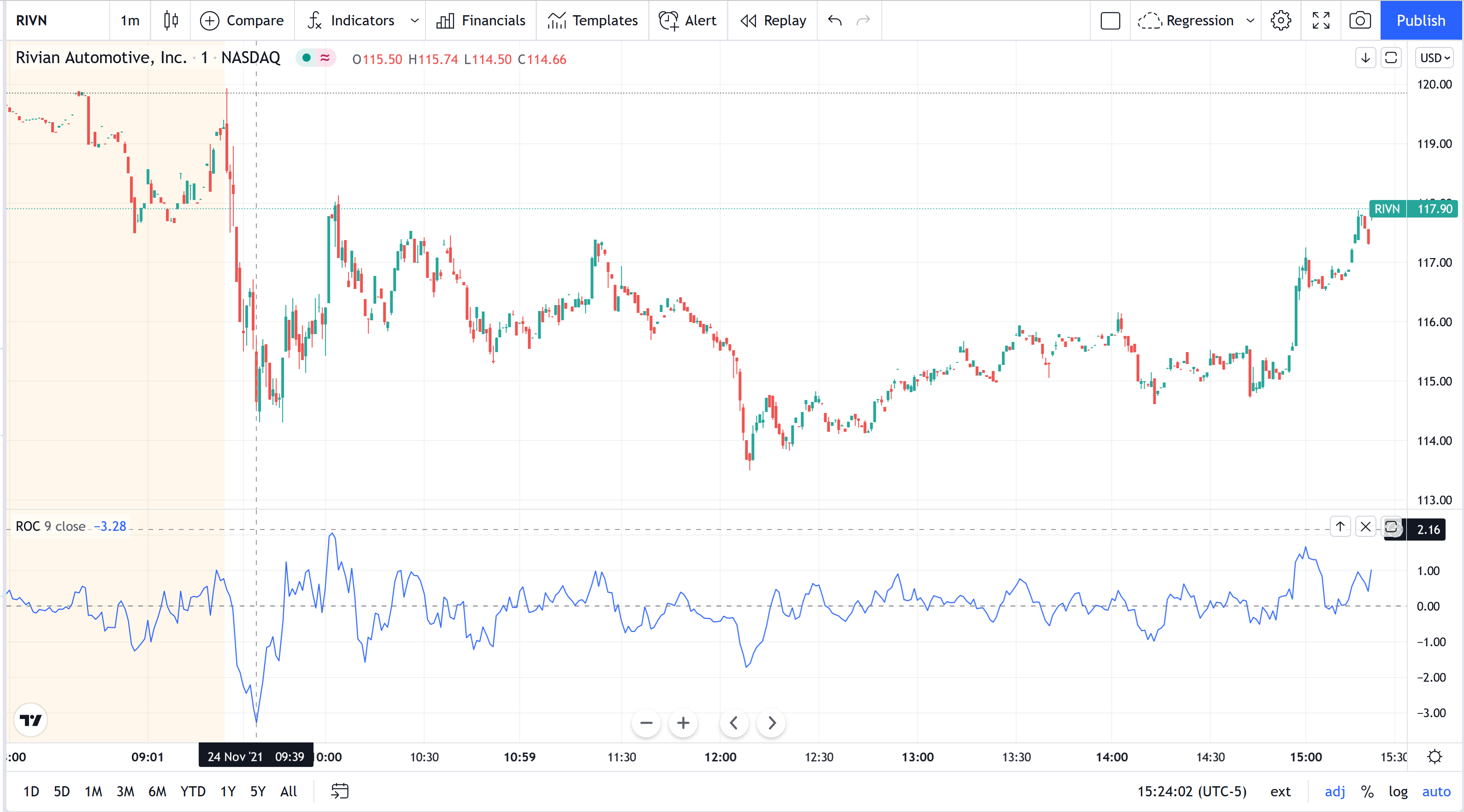1464x812 pixels.
Task: Click Rivian Automotive, Inc. chart title
Action: pyautogui.click(x=101, y=58)
